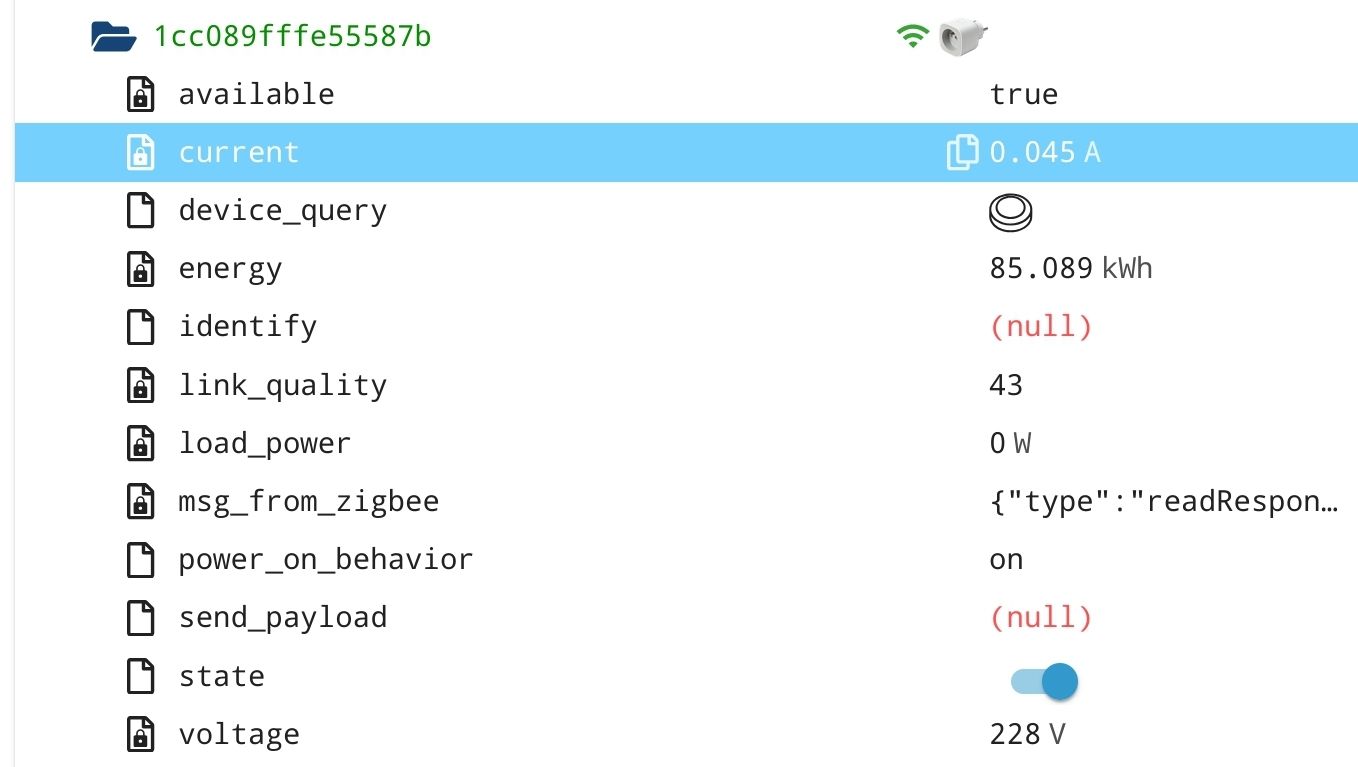Click the readResponse JSON value text

click(x=1164, y=501)
